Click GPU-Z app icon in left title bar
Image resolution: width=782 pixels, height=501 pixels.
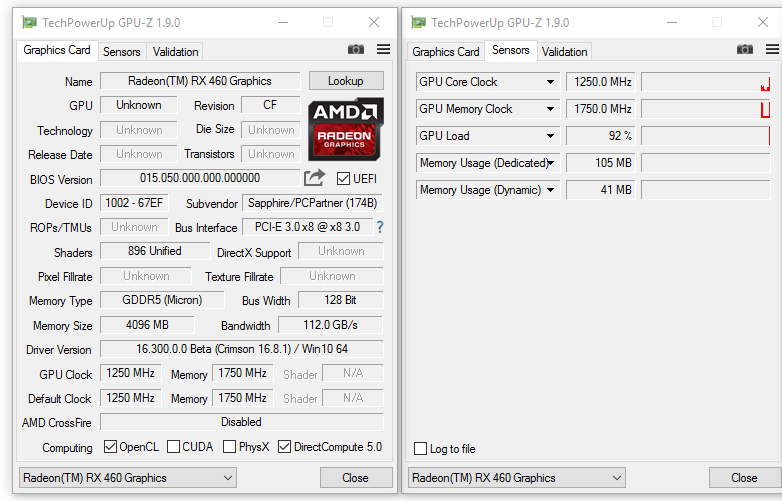[x=30, y=22]
